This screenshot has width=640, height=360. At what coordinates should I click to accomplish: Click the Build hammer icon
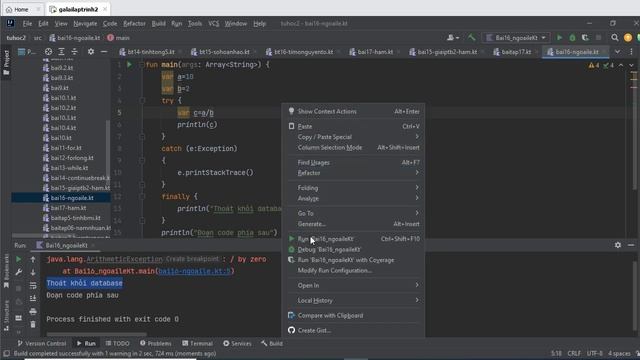(x=471, y=38)
